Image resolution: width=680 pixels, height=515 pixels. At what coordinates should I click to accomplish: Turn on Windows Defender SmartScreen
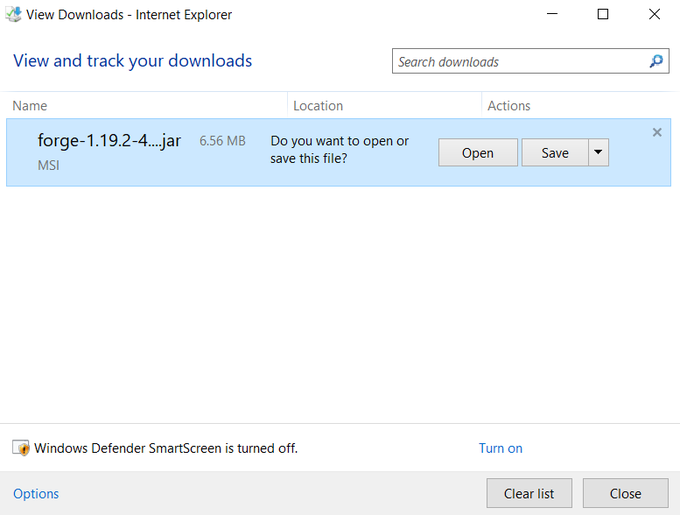click(500, 448)
